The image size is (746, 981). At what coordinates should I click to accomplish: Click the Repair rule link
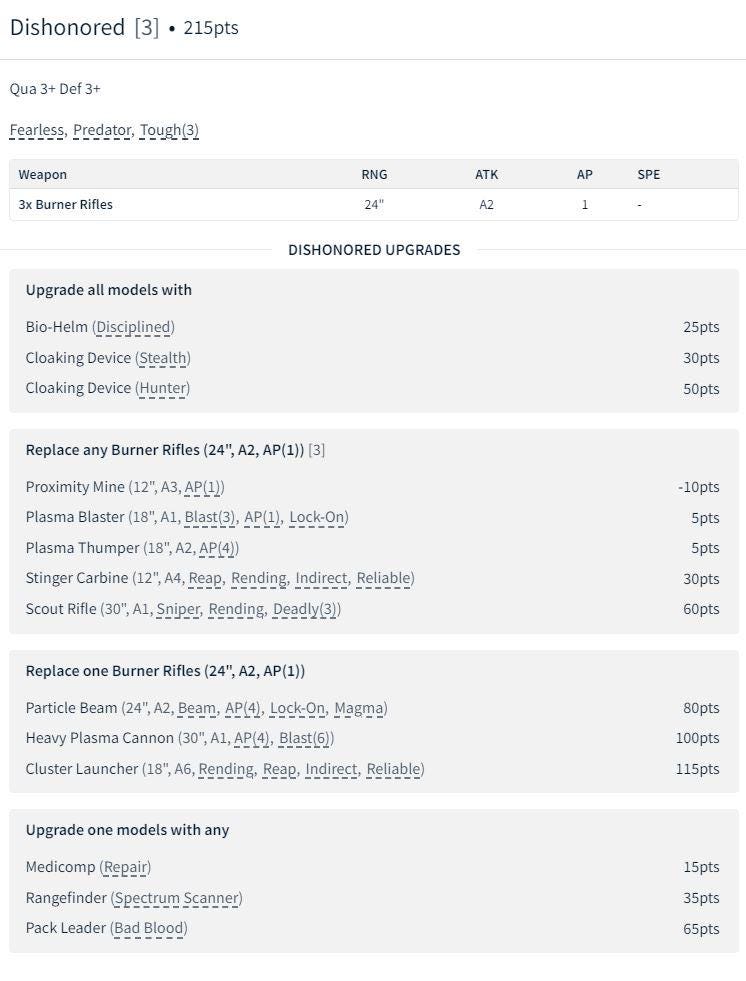pos(126,867)
